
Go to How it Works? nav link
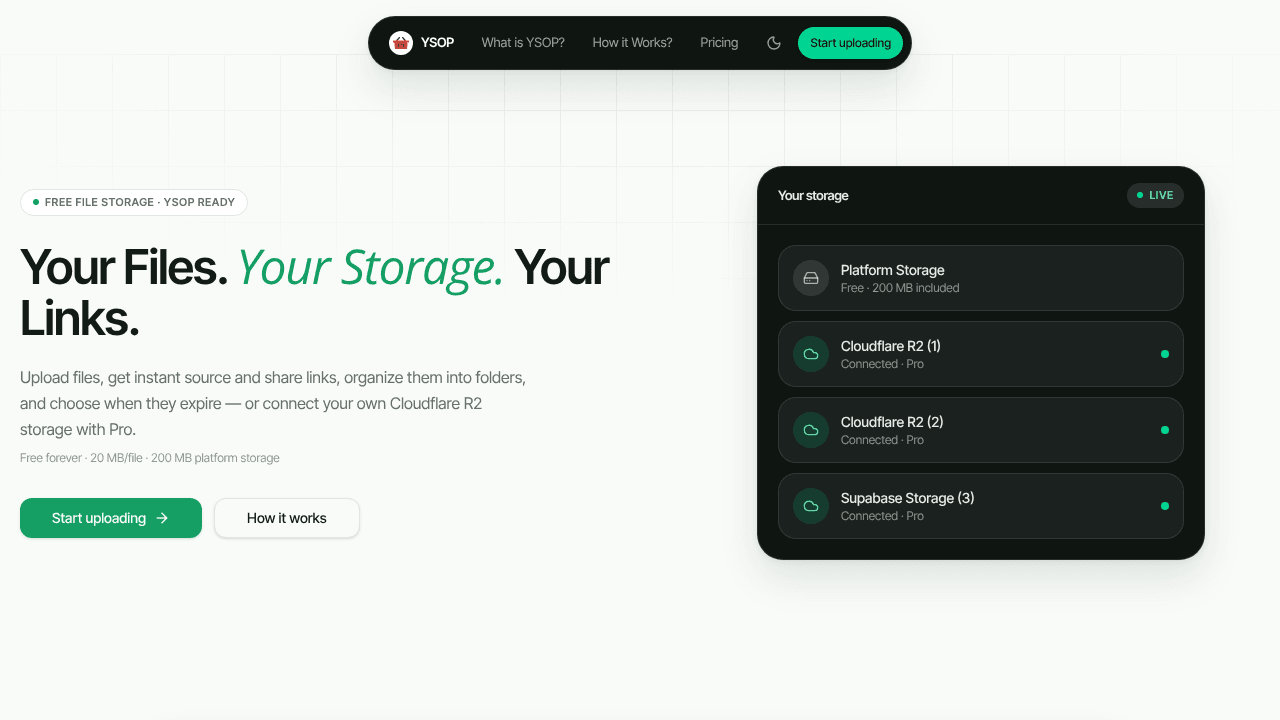point(632,43)
